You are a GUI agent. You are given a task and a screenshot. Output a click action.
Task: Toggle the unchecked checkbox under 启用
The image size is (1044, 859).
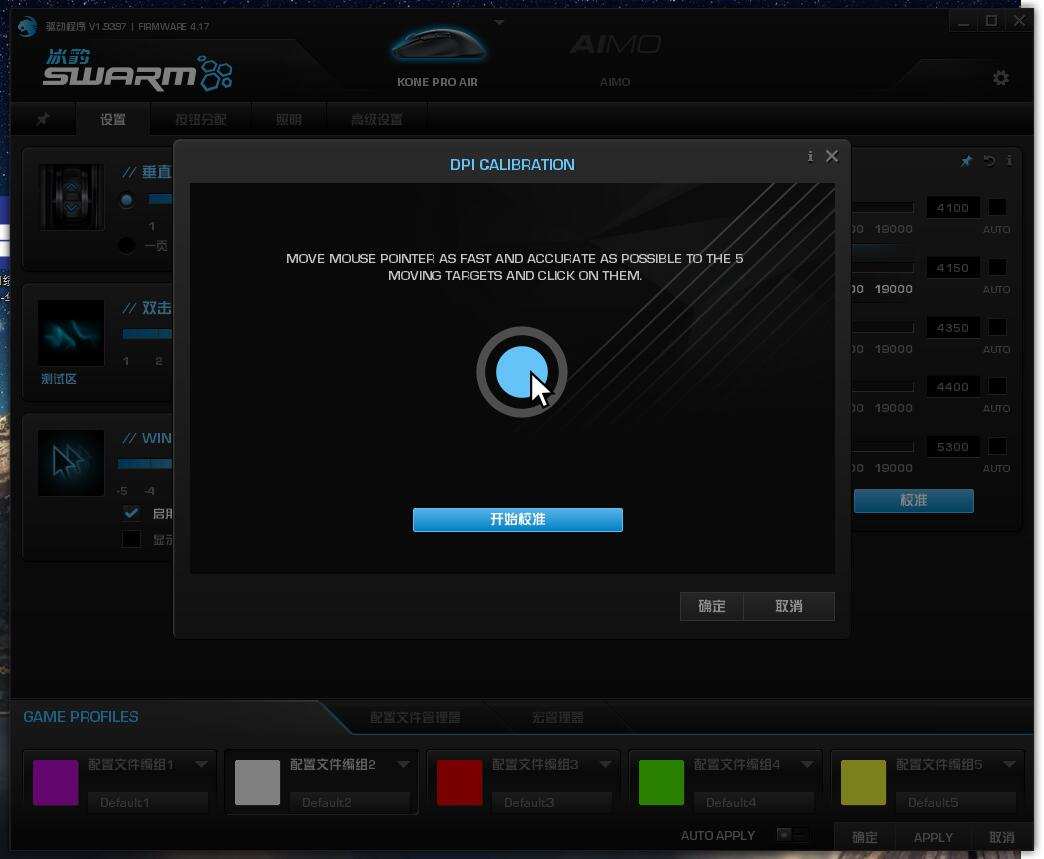point(131,539)
